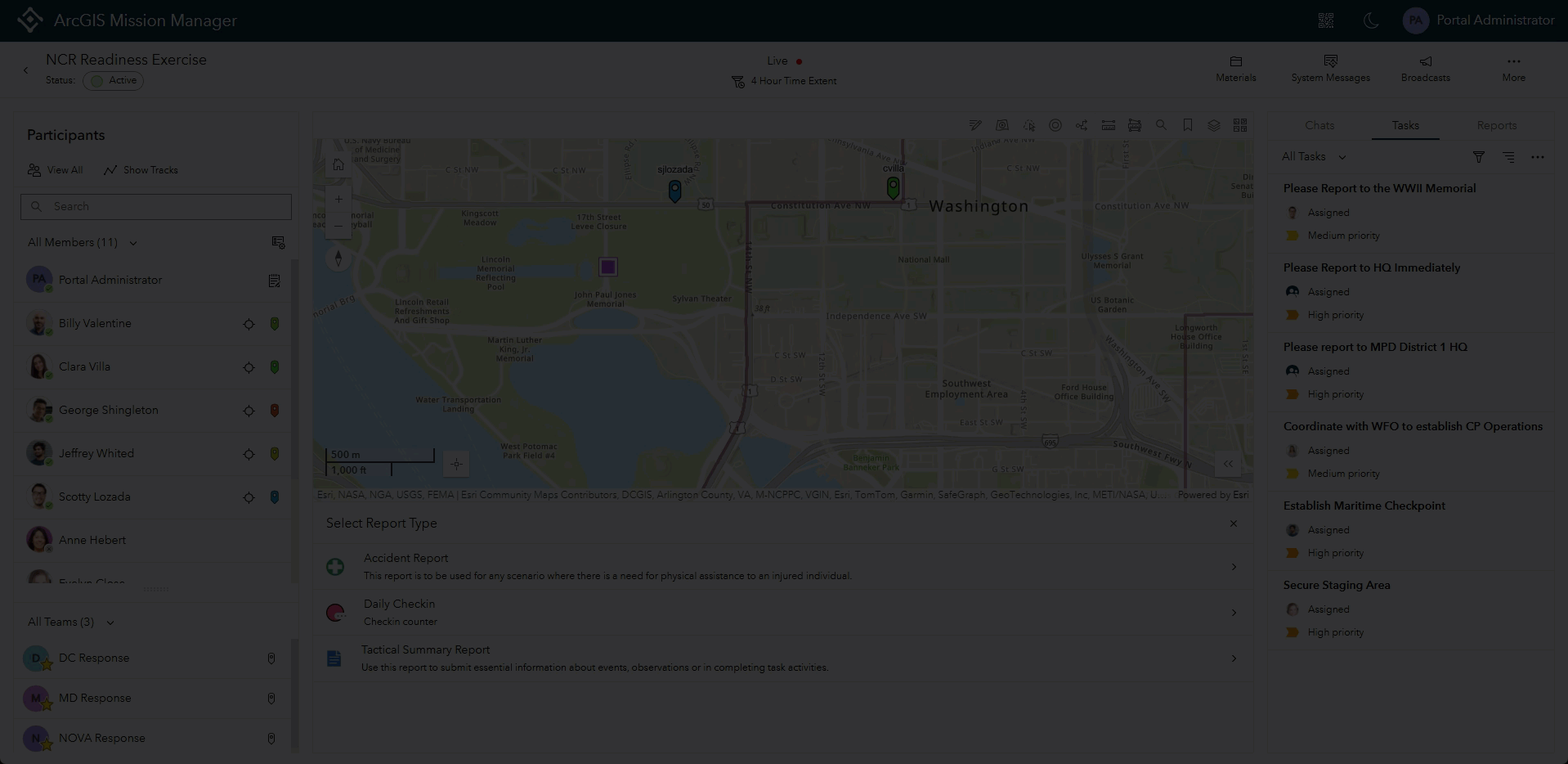
Task: Show tracks for George Shingleton
Action: click(x=249, y=411)
